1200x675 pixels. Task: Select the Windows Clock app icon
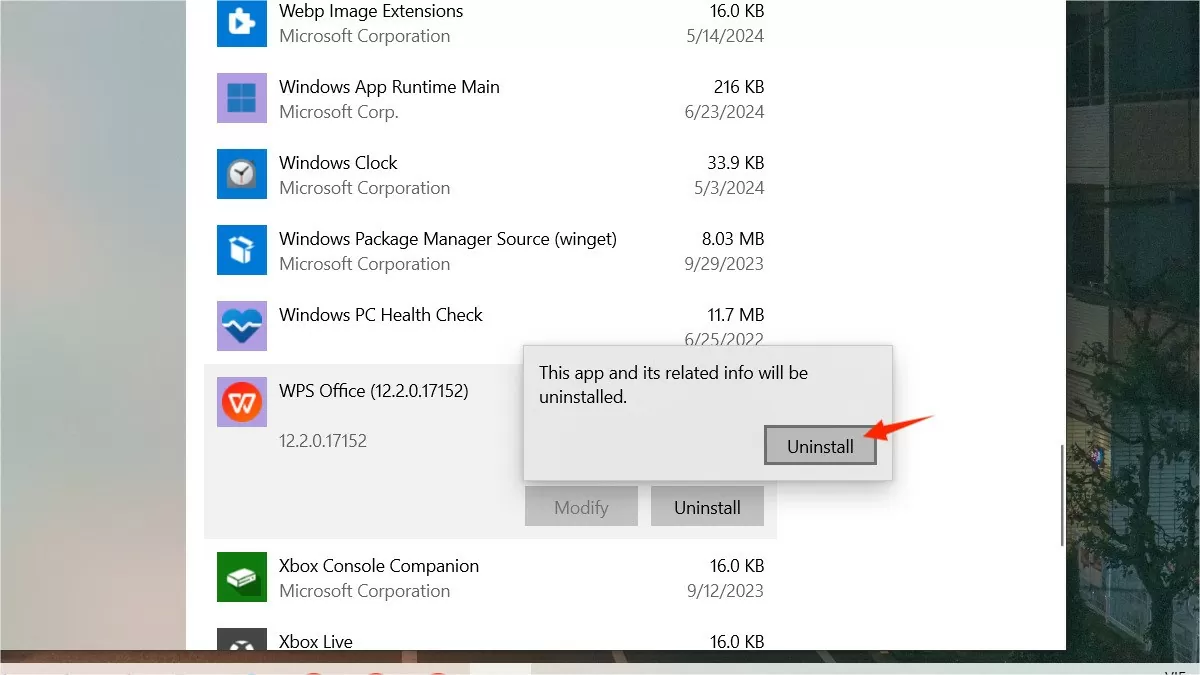tap(241, 174)
